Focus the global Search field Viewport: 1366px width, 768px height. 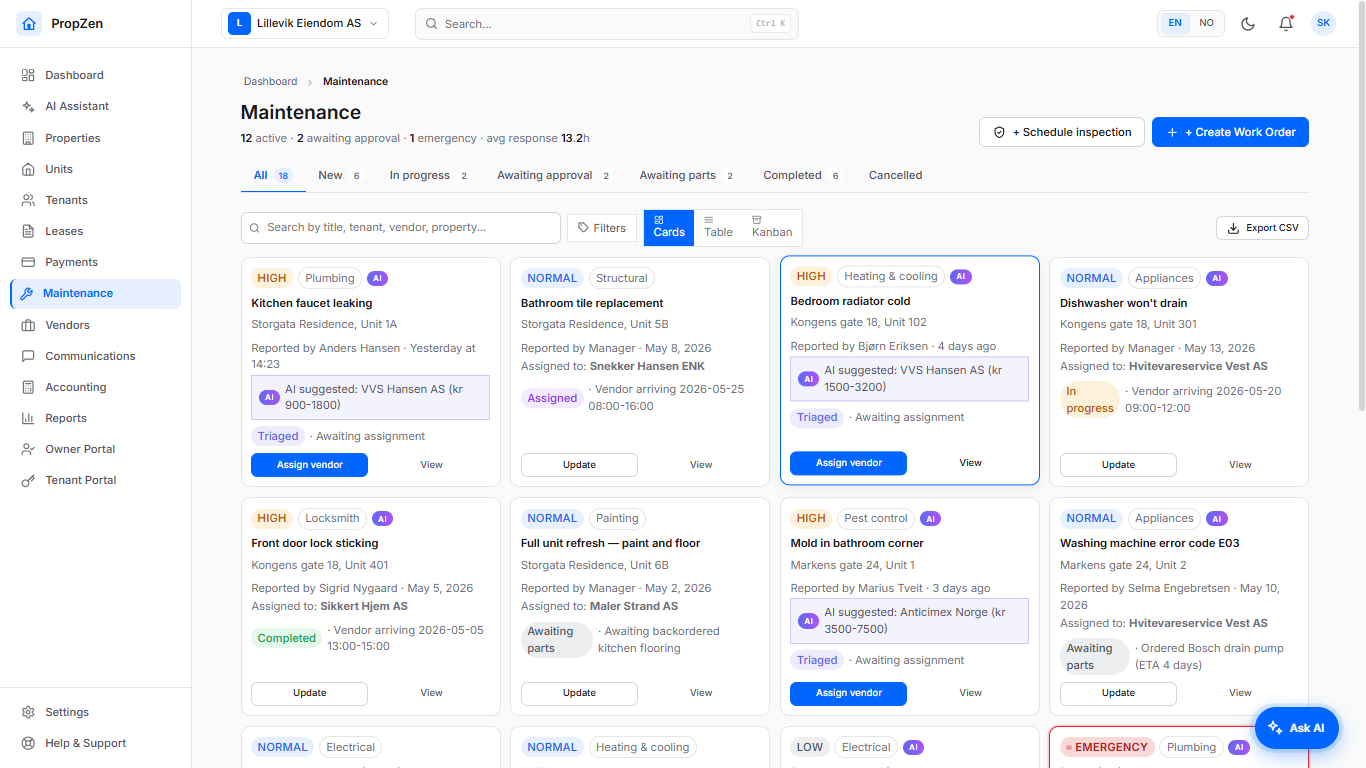pyautogui.click(x=607, y=23)
